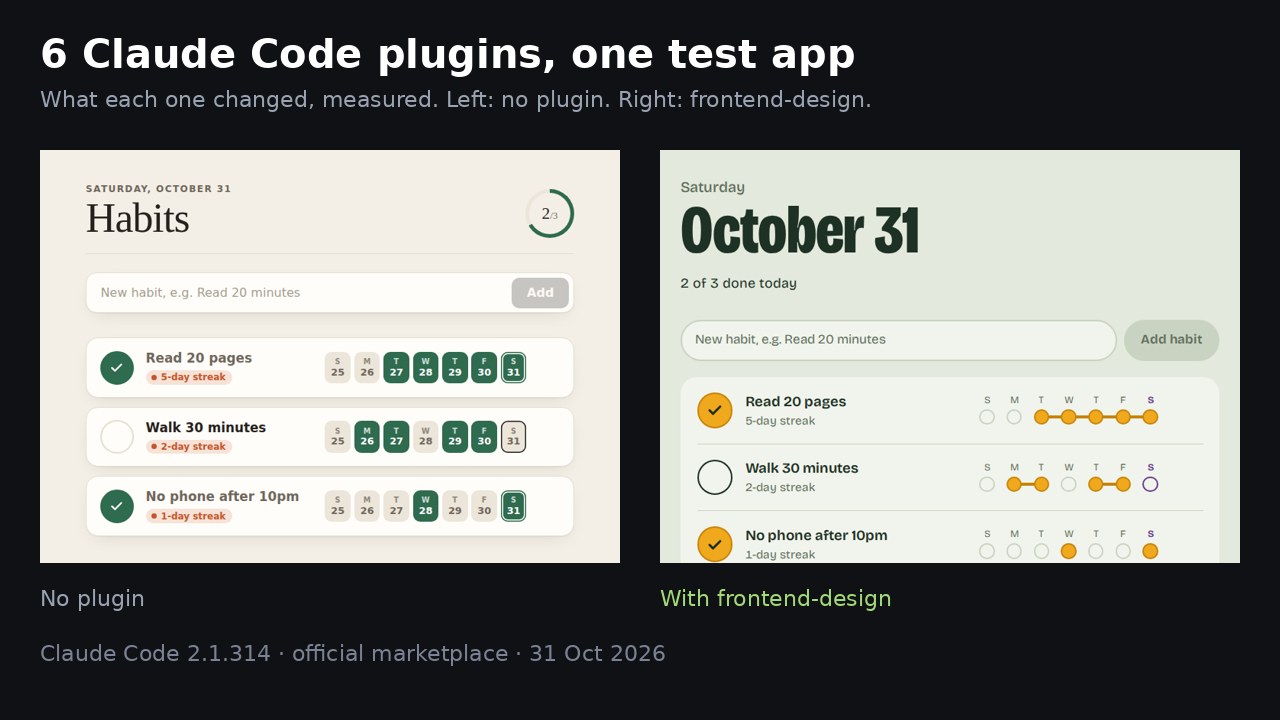Image resolution: width=1280 pixels, height=720 pixels.
Task: Tick the empty Walk 30 minutes circle, no-plugin app
Action: click(117, 437)
